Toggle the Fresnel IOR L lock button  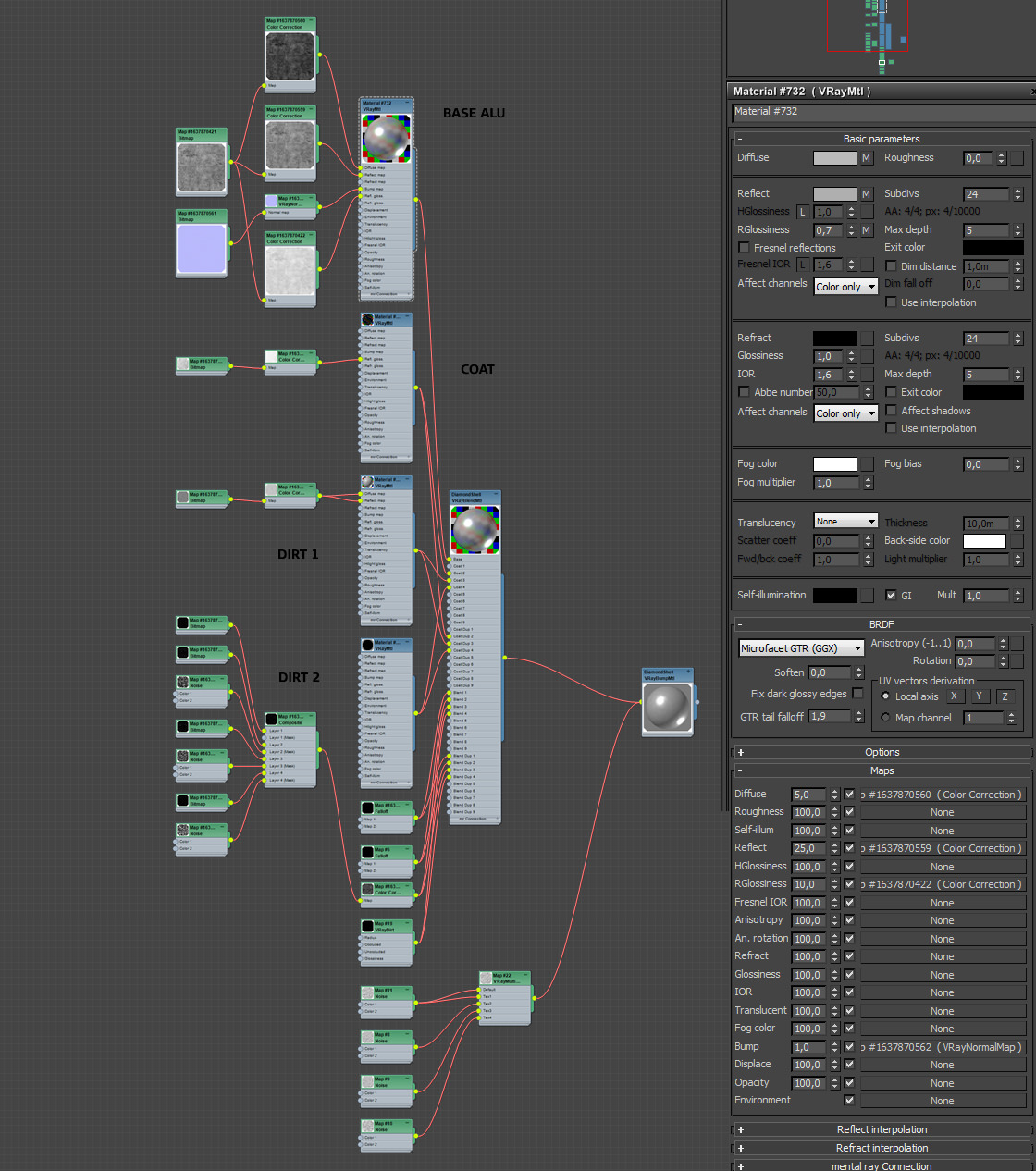coord(803,265)
